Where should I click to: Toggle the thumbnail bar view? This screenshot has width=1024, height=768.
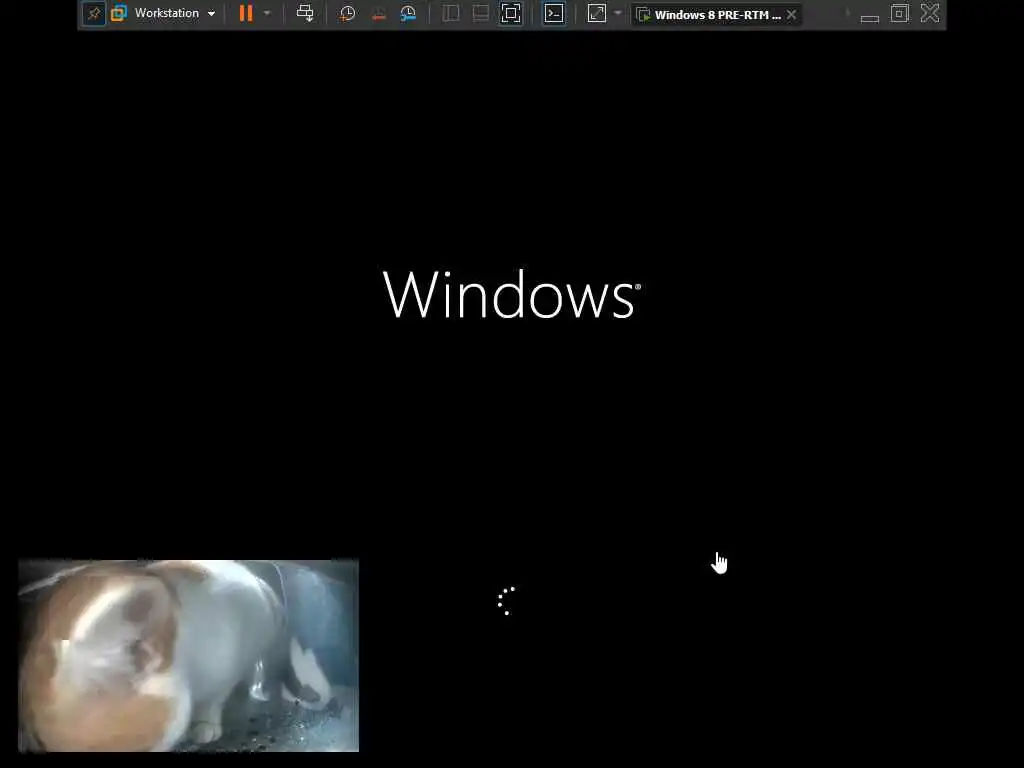[x=481, y=13]
